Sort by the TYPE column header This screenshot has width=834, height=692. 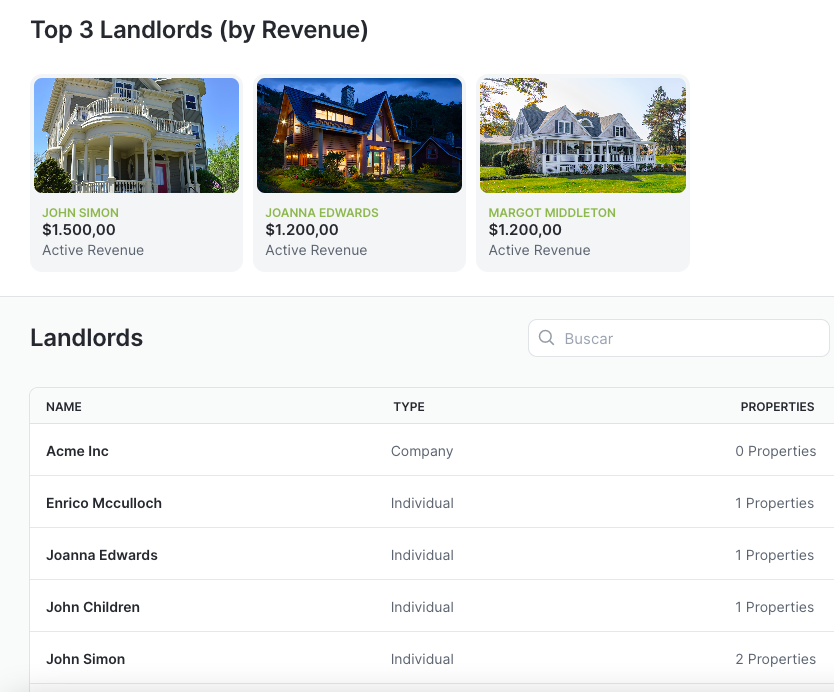click(x=409, y=407)
